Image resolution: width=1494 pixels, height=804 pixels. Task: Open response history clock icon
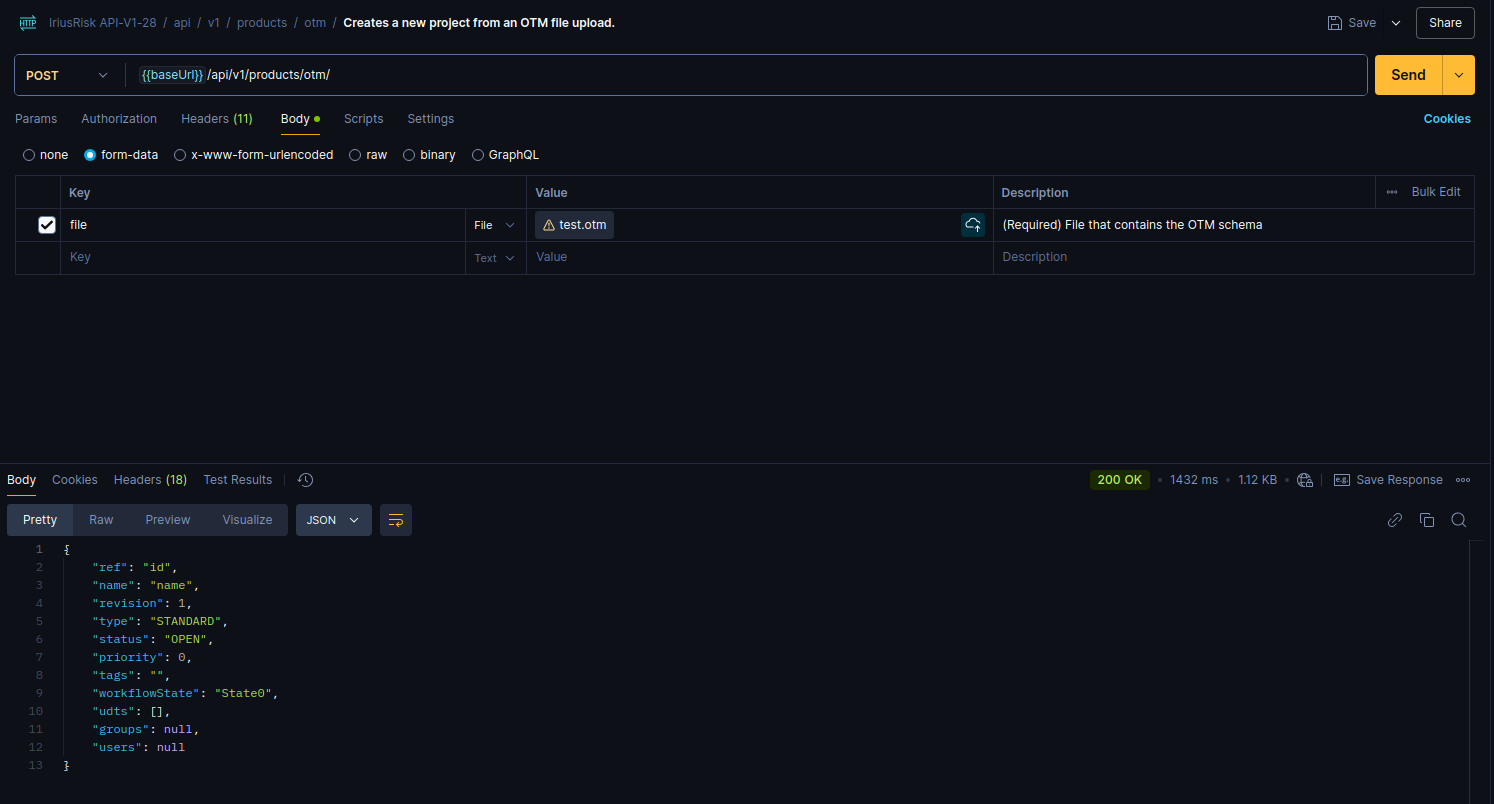[x=306, y=480]
